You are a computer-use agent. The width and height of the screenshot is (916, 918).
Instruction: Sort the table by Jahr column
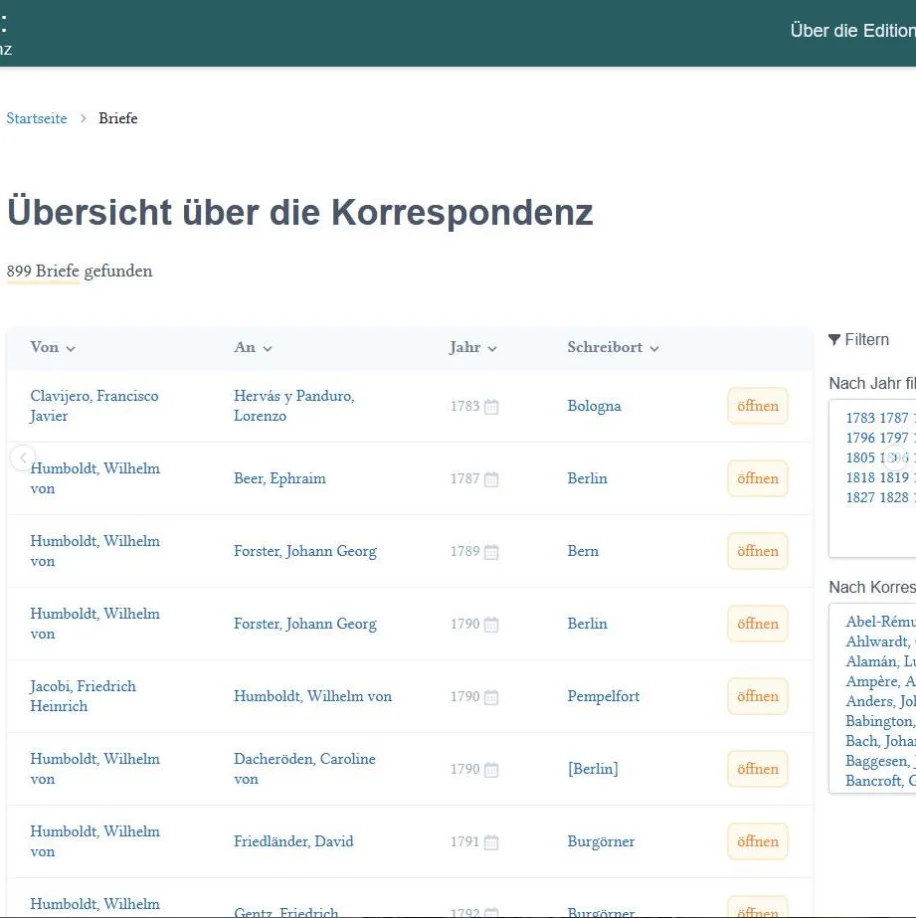pyautogui.click(x=473, y=348)
